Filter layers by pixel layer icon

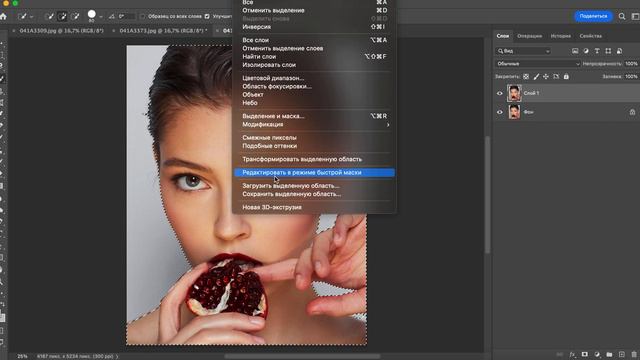click(575, 51)
